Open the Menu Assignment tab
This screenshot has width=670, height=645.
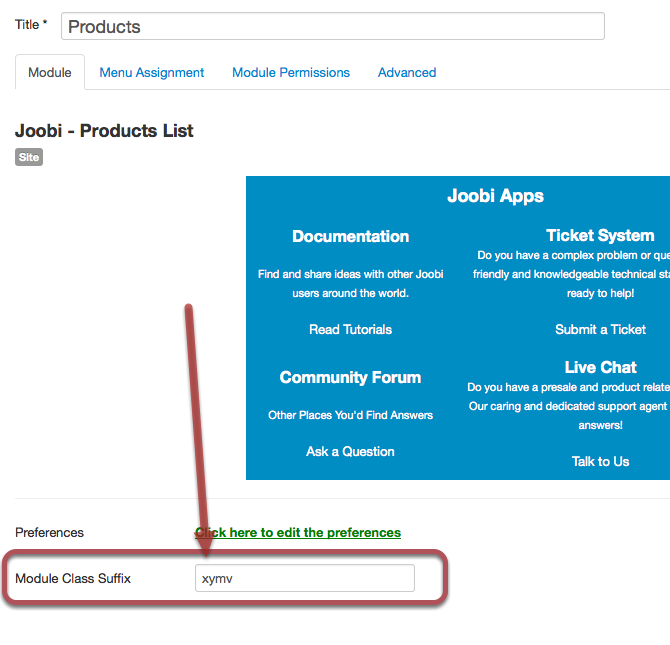152,72
